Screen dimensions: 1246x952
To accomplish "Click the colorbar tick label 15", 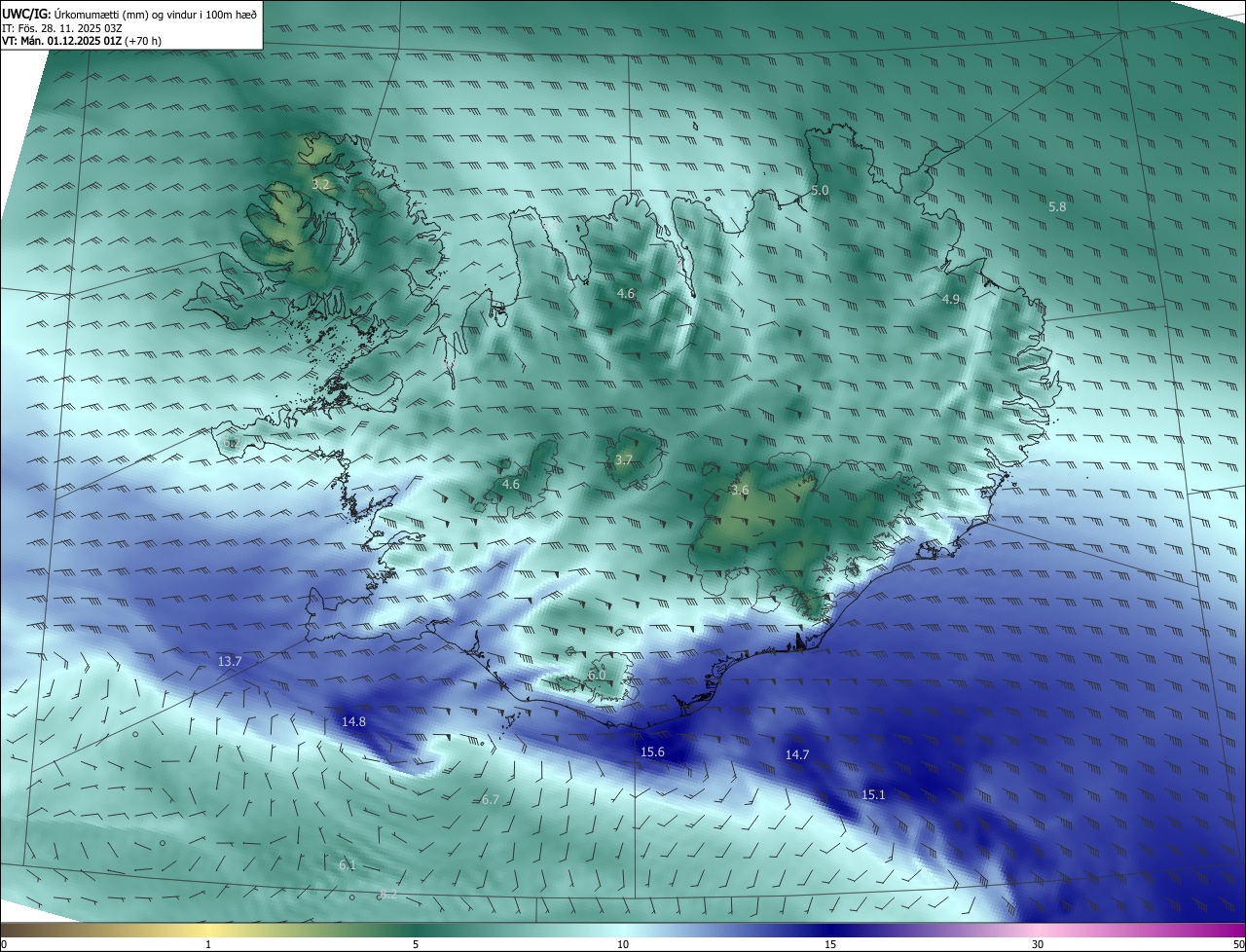I will pos(830,944).
